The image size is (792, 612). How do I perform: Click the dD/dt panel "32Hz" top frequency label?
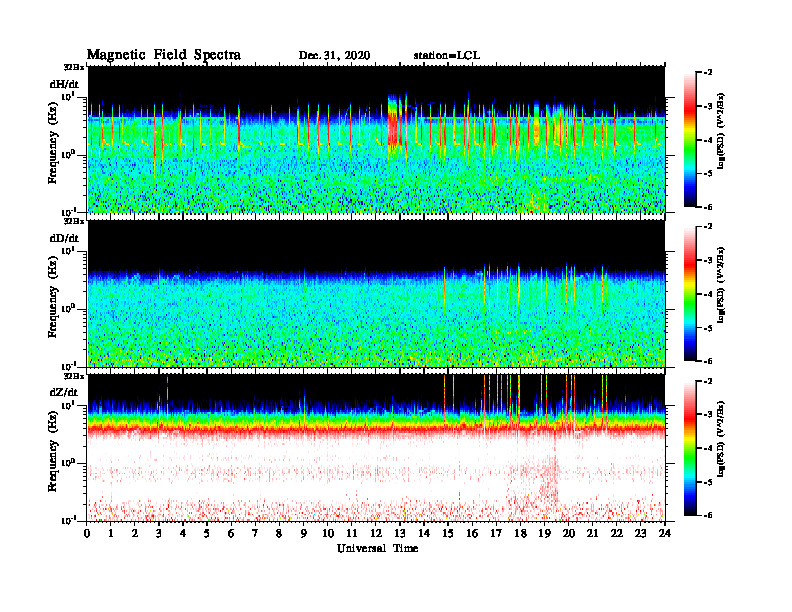tap(74, 221)
